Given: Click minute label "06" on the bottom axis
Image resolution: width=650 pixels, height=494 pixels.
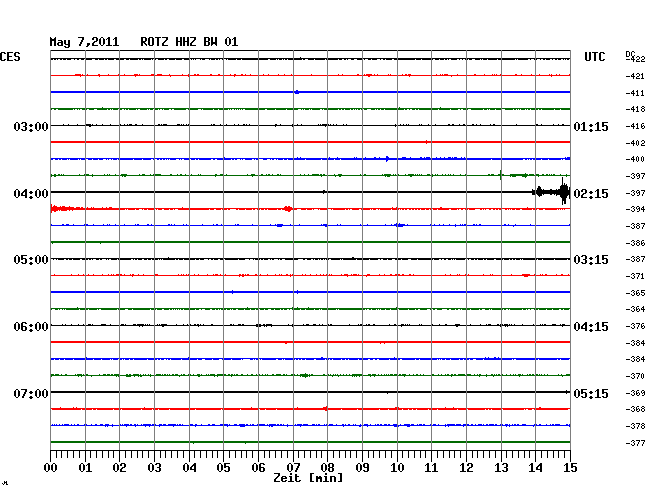Looking at the screenshot, I should (258, 467).
